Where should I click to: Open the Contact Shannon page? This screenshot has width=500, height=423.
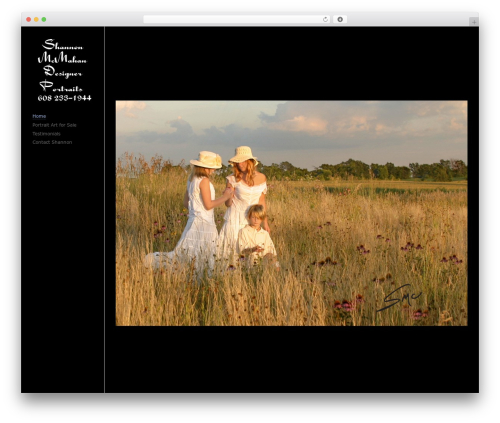[x=52, y=142]
